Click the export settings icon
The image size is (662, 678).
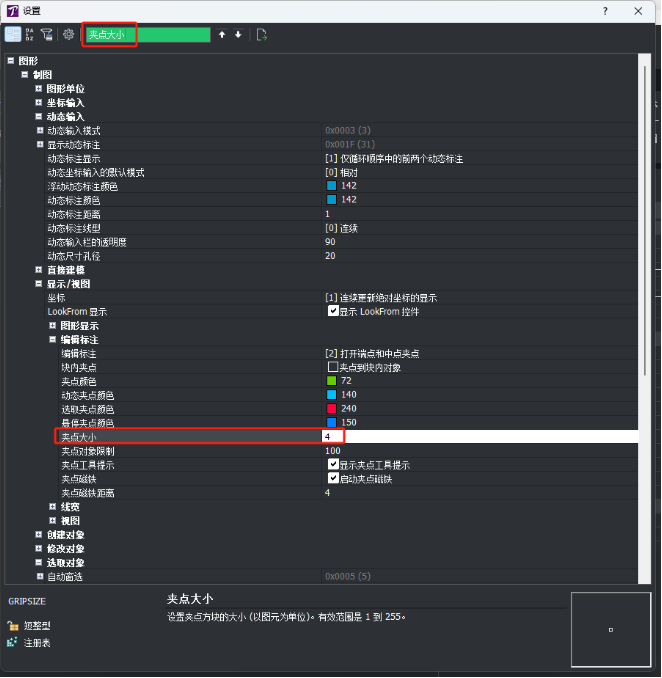point(262,35)
